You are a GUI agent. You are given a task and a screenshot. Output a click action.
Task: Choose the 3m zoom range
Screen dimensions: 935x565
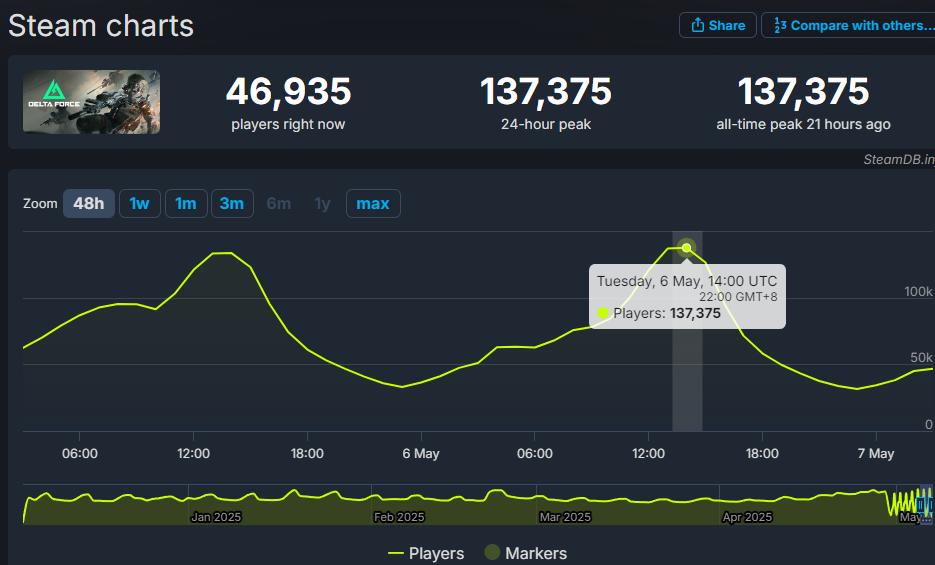coord(232,203)
